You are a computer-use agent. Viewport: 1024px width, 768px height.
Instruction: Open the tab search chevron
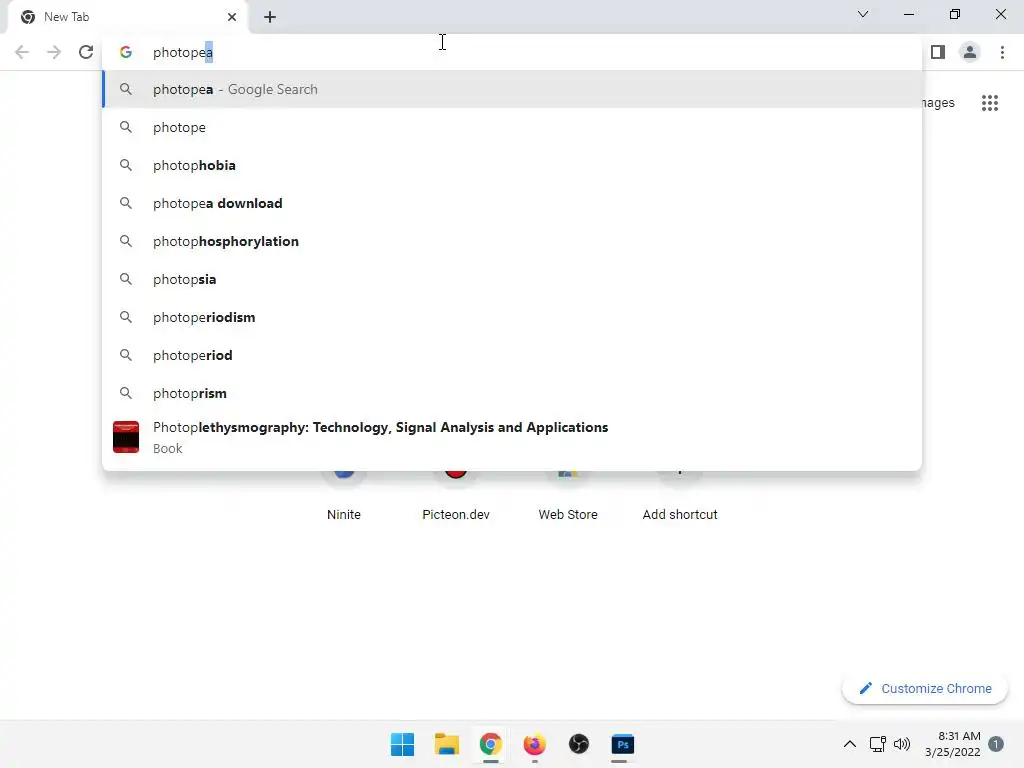coord(863,14)
